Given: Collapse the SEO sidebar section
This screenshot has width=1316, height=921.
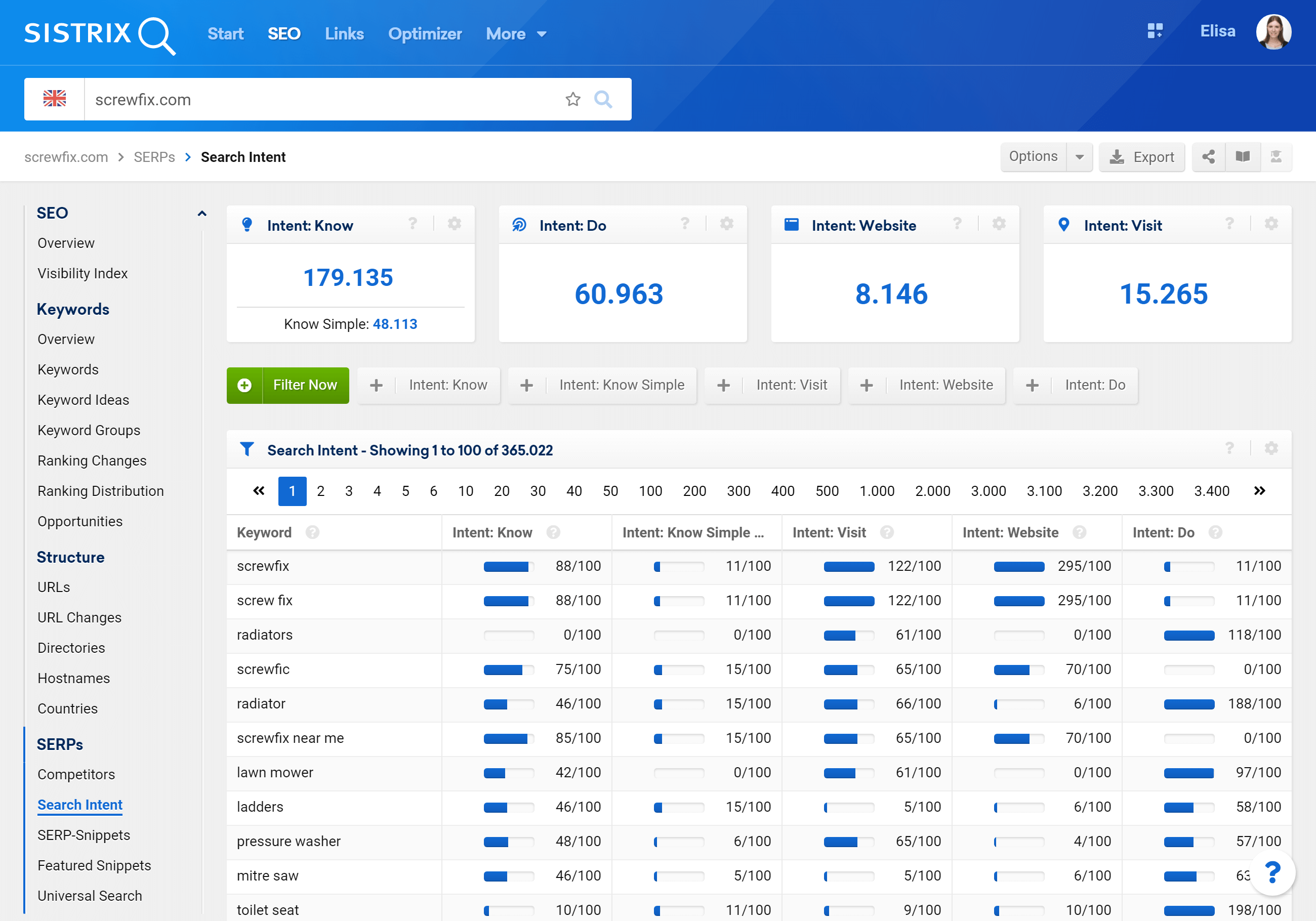Looking at the screenshot, I should (x=202, y=213).
